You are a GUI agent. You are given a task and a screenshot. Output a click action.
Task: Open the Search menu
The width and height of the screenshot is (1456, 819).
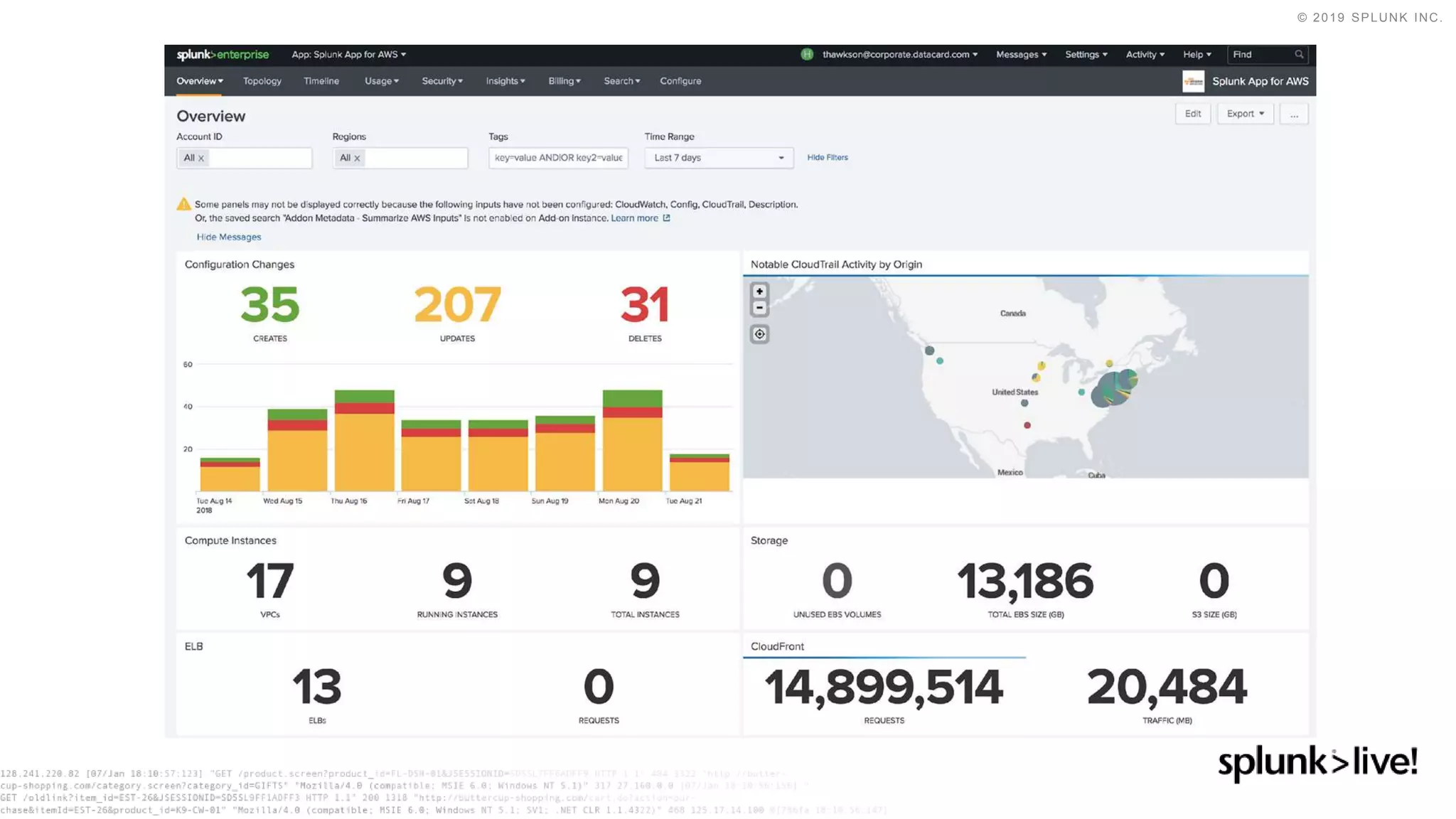click(622, 81)
